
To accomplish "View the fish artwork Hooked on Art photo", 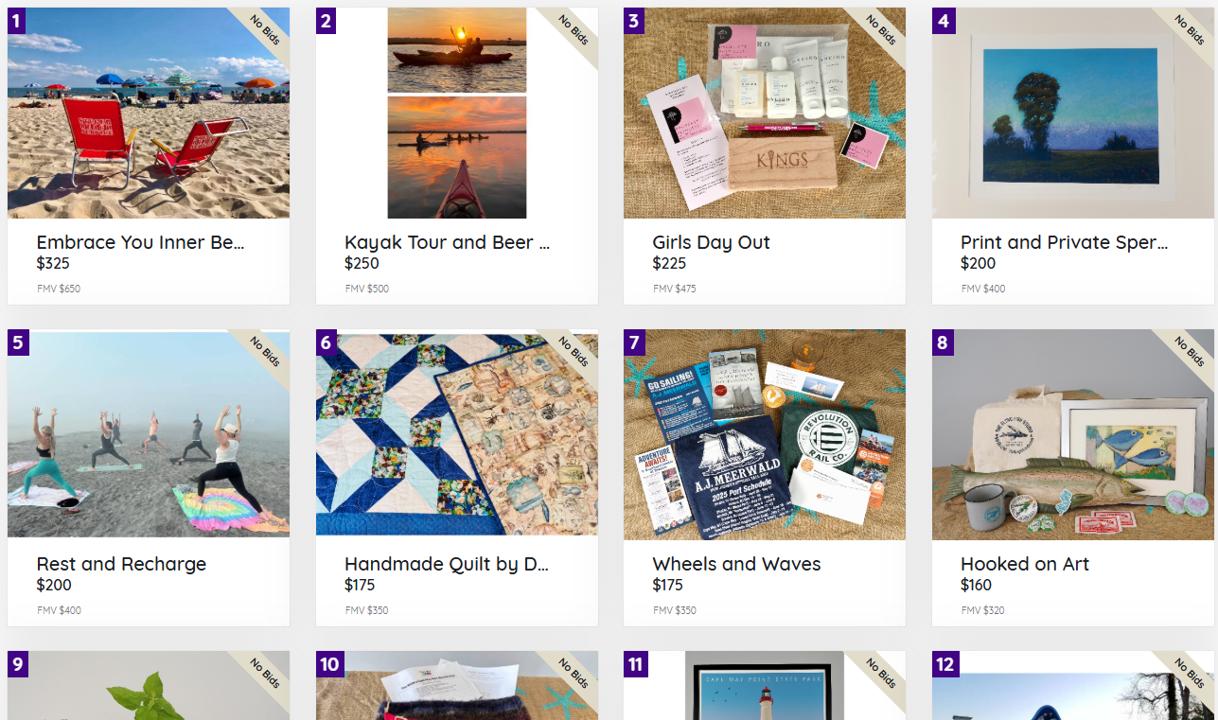I will coord(1072,434).
